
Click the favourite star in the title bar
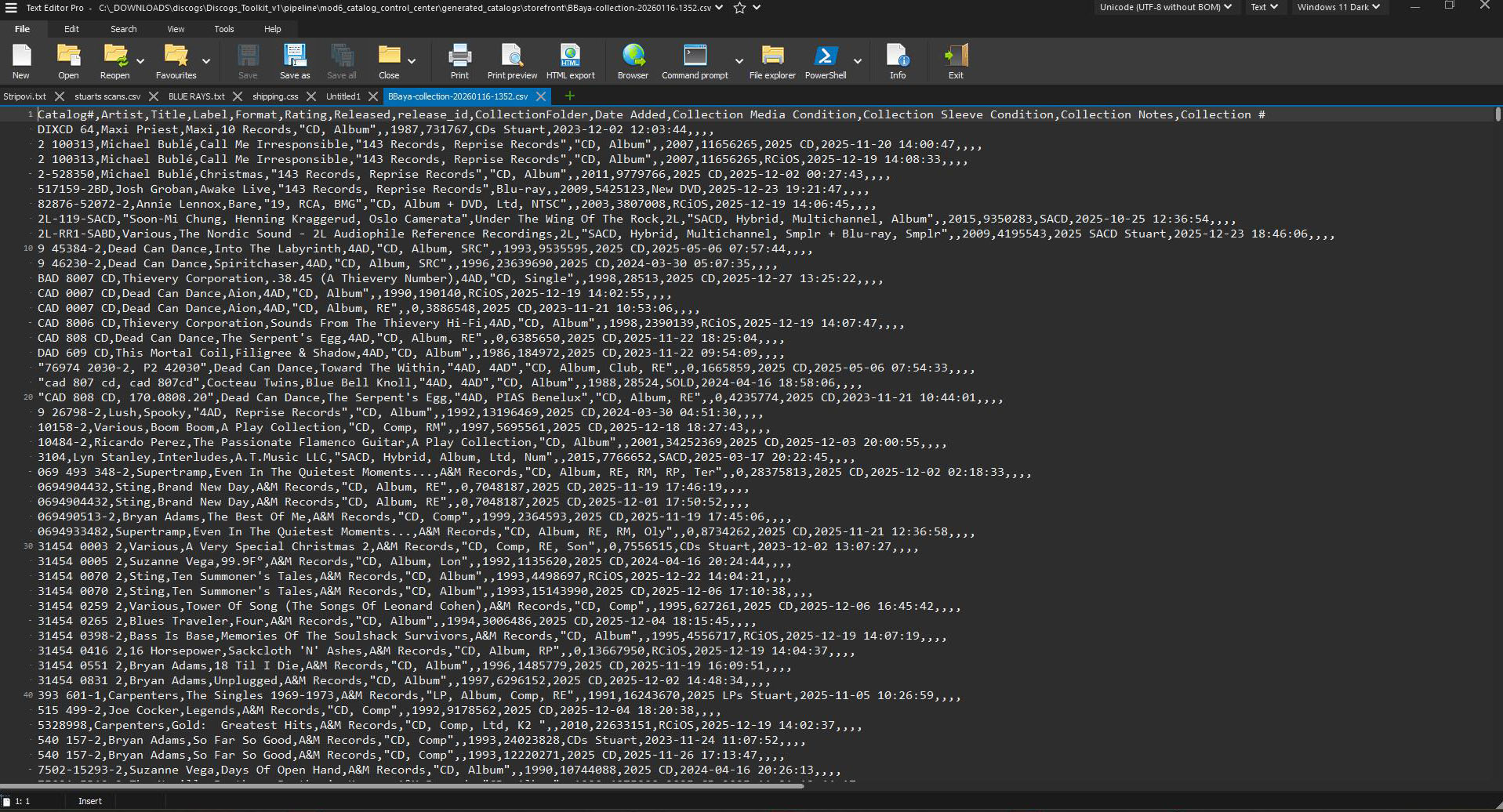coord(739,8)
